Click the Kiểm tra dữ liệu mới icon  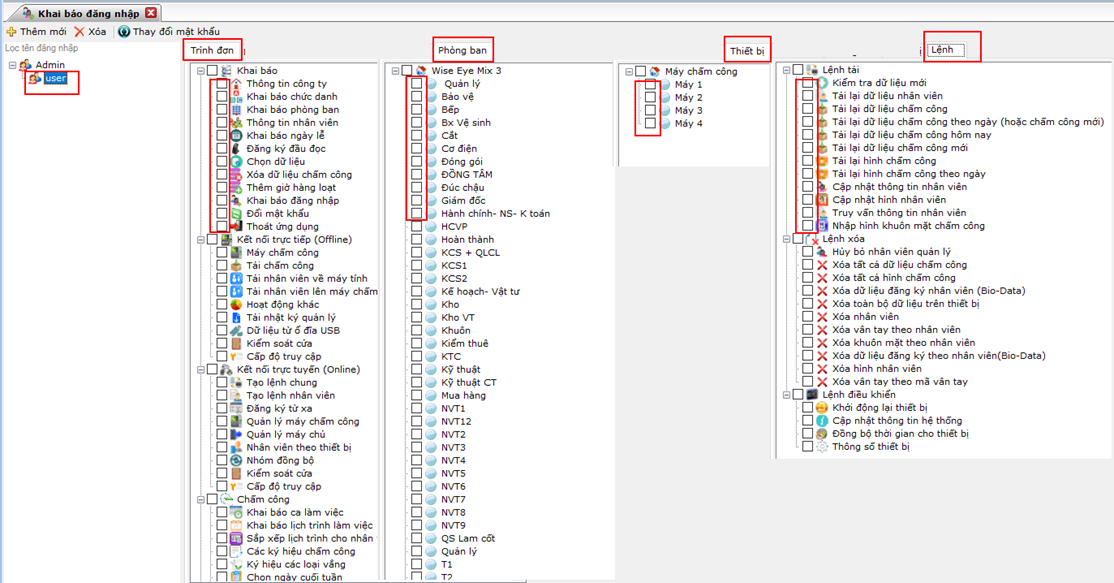coord(822,83)
